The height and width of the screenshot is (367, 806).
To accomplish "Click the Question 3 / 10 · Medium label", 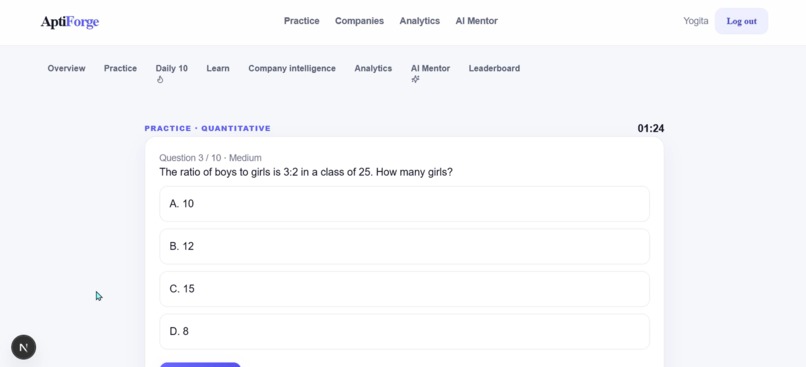I will (x=210, y=158).
